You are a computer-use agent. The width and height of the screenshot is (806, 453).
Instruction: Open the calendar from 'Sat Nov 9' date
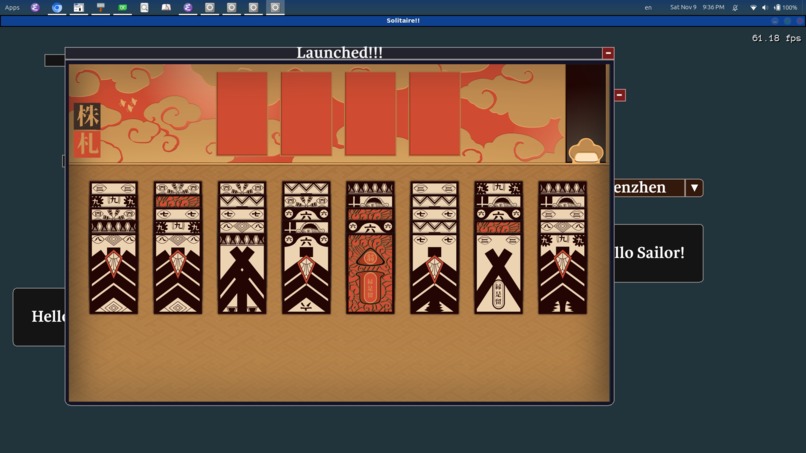(x=683, y=7)
